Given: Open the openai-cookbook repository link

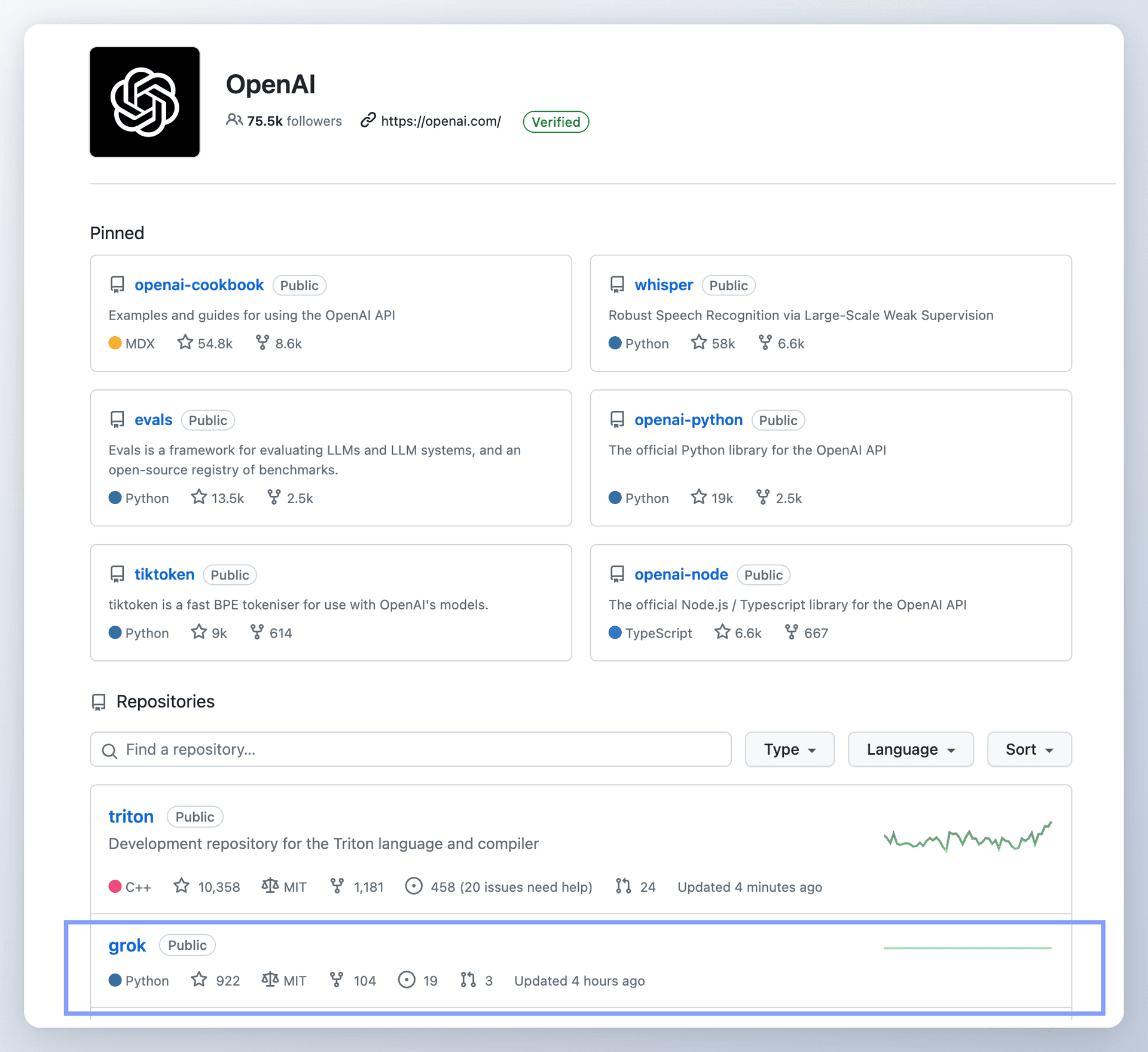Looking at the screenshot, I should pos(199,285).
